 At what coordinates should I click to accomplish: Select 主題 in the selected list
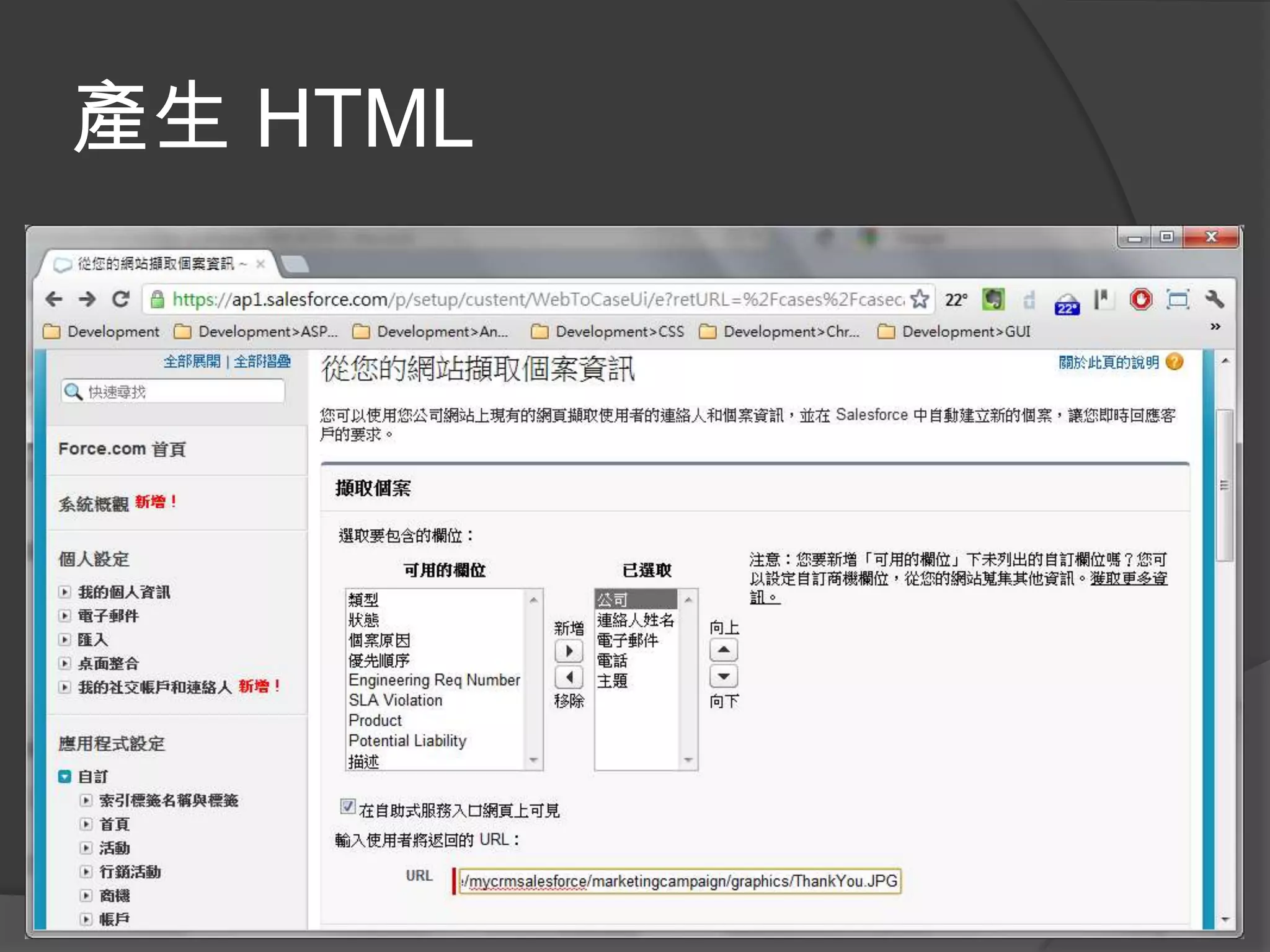click(x=636, y=681)
